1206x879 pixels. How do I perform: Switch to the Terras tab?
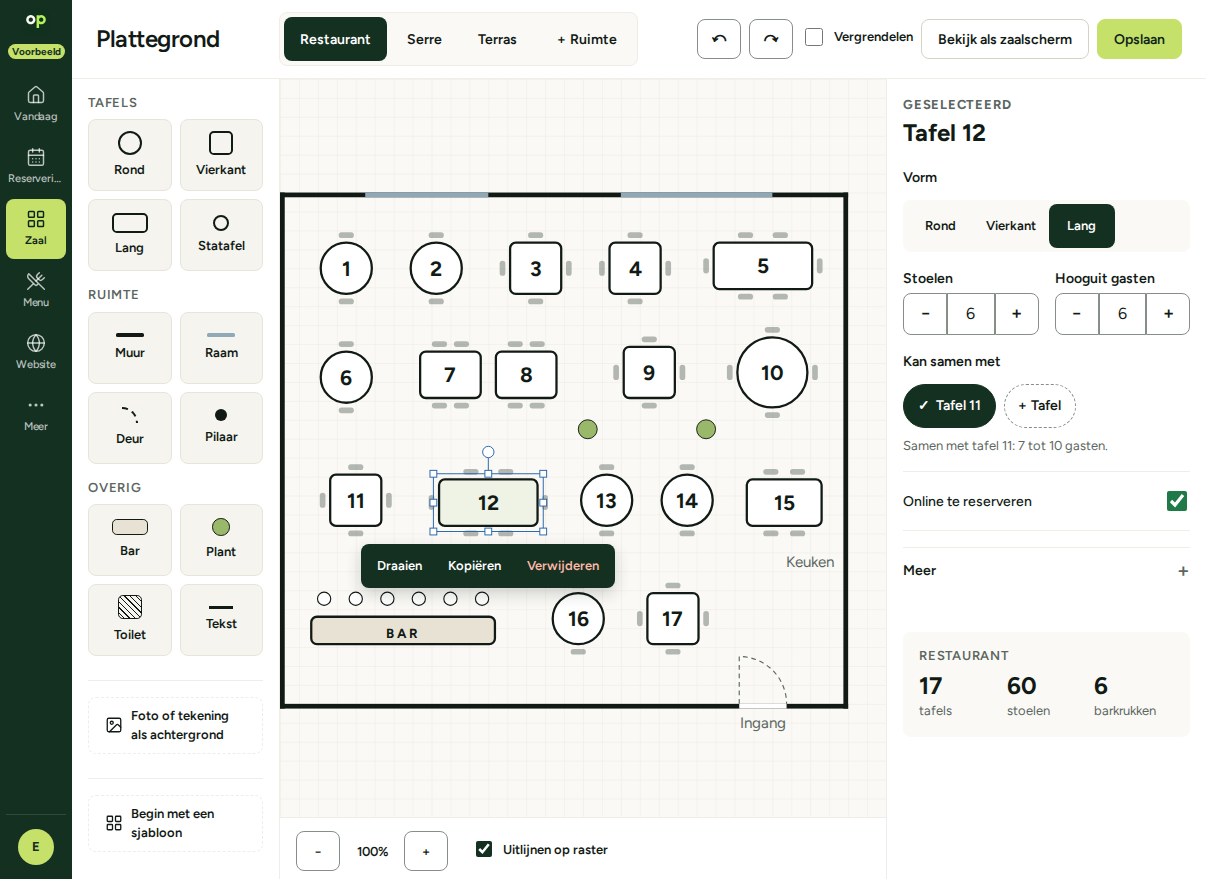497,39
